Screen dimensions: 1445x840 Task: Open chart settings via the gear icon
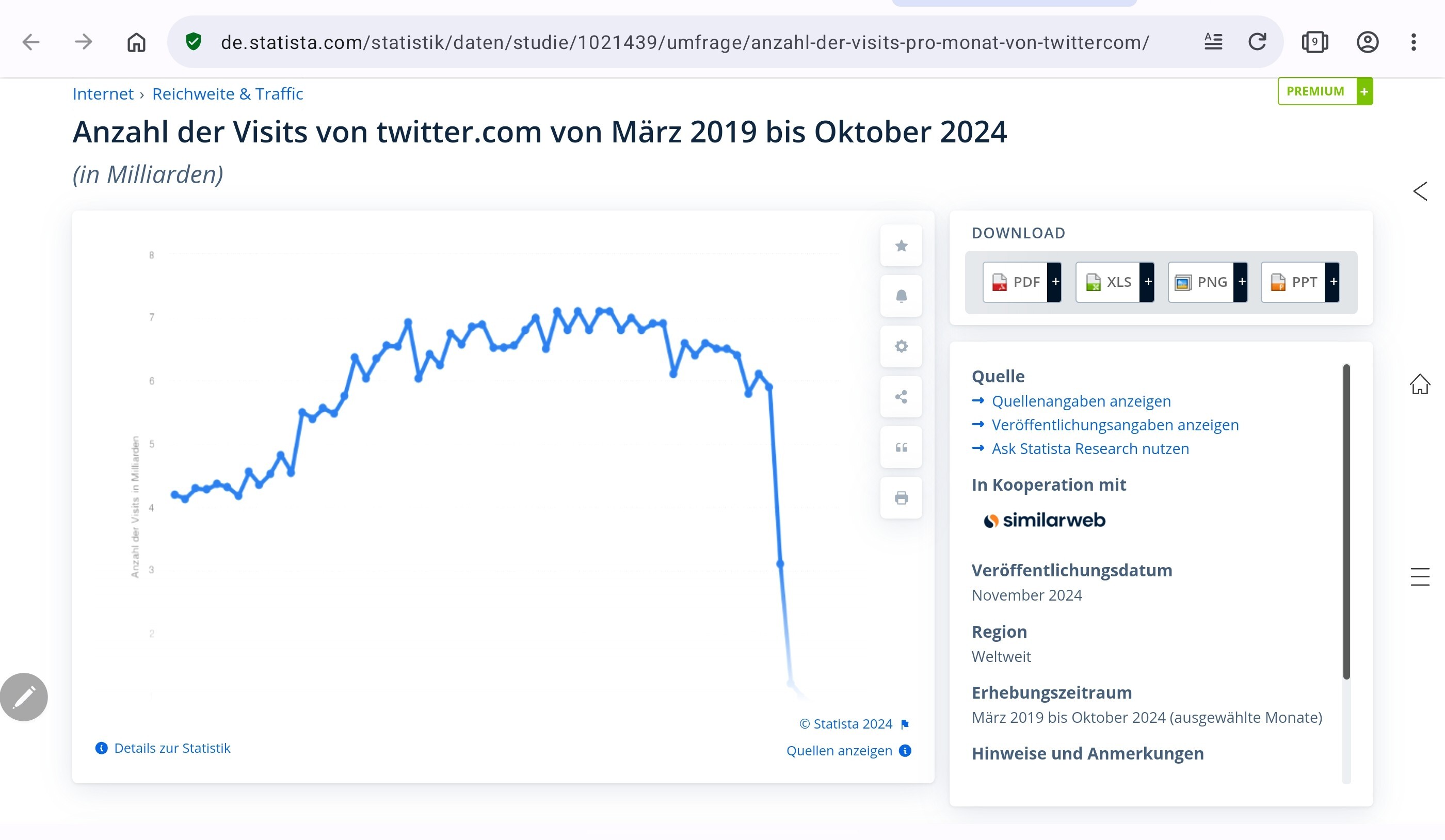pyautogui.click(x=901, y=346)
